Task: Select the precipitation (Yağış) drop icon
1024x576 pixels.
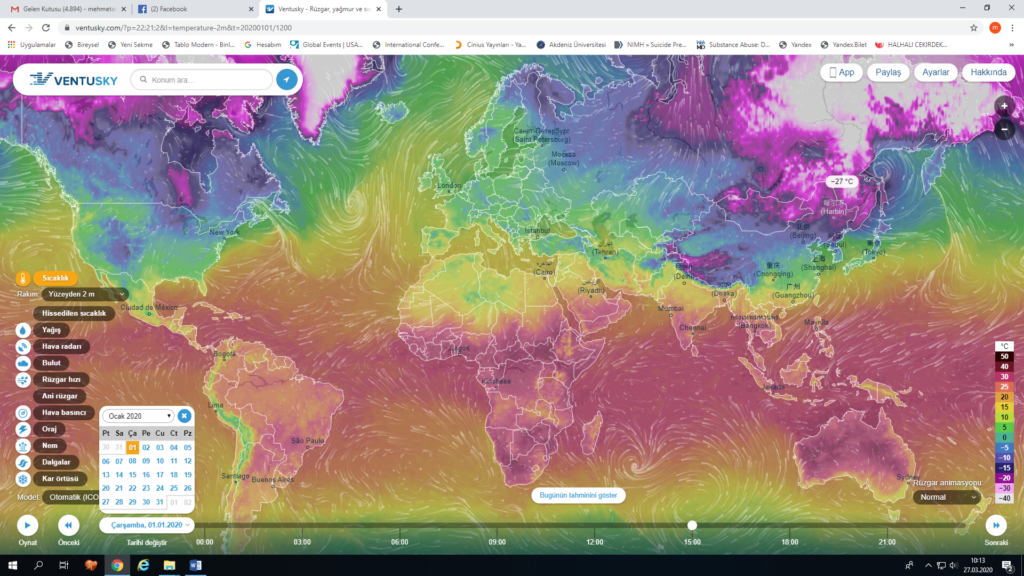Action: pyautogui.click(x=23, y=330)
